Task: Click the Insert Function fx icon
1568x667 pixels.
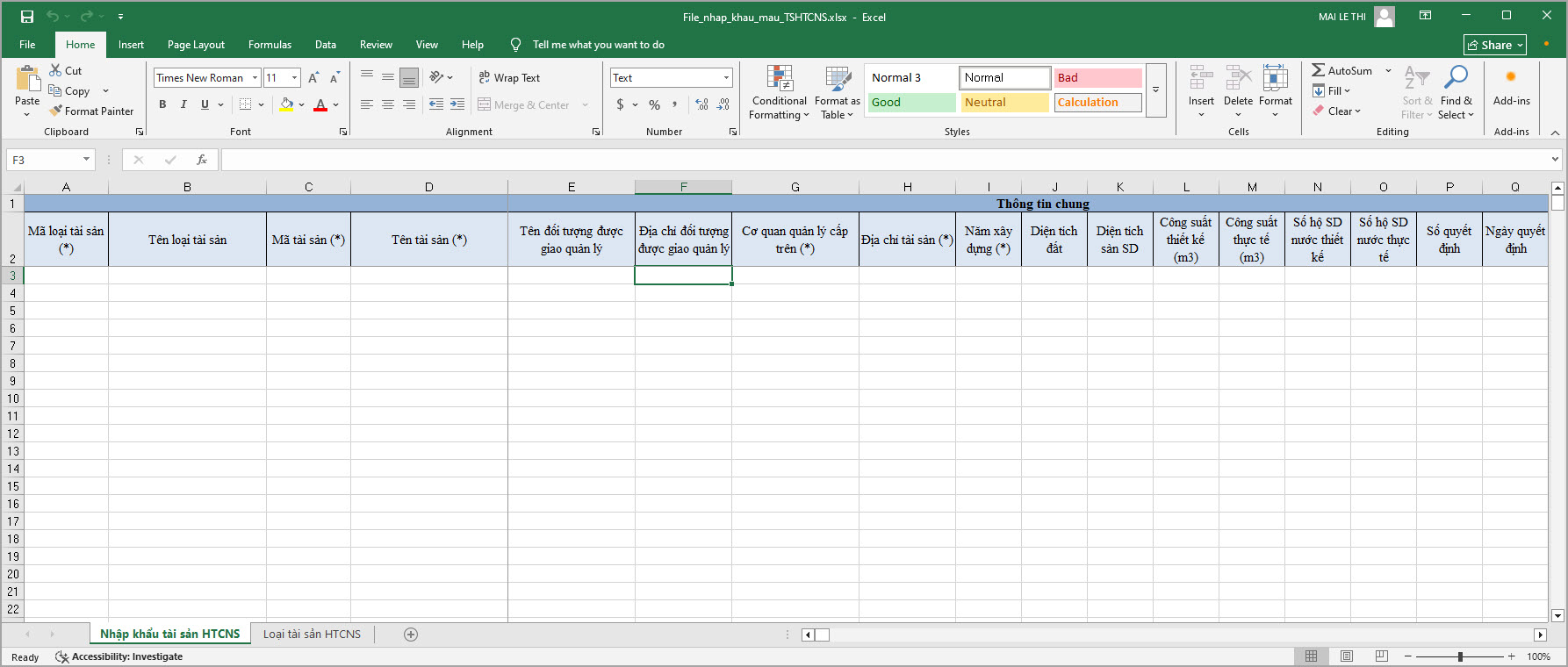Action: pos(202,160)
